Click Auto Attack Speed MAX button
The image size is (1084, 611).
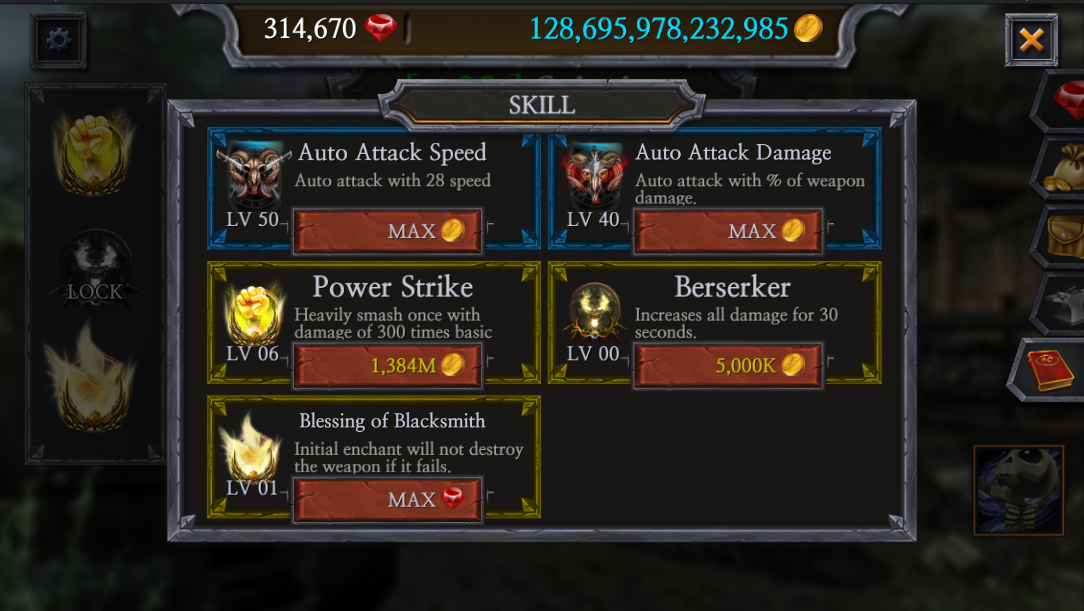[387, 231]
